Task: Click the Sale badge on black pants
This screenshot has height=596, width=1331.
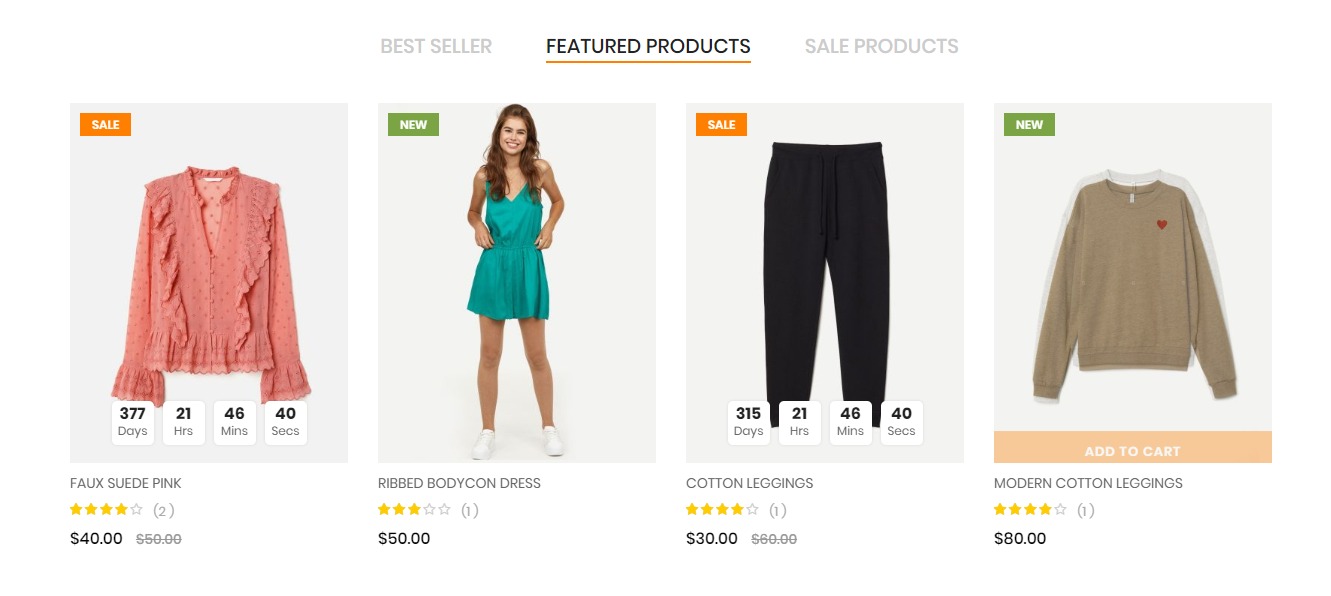Action: (721, 125)
